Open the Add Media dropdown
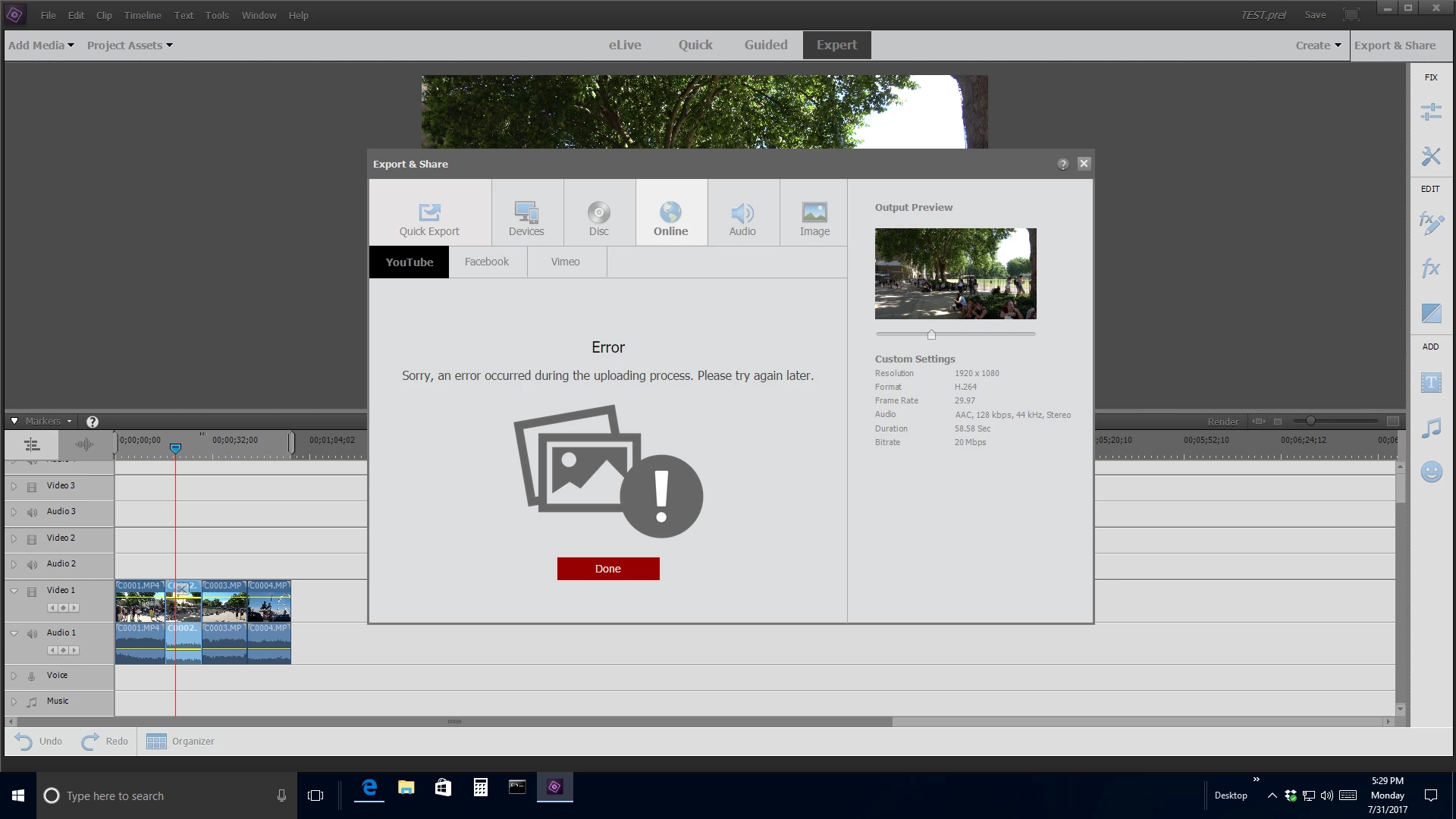This screenshot has width=1456, height=819. (x=41, y=45)
